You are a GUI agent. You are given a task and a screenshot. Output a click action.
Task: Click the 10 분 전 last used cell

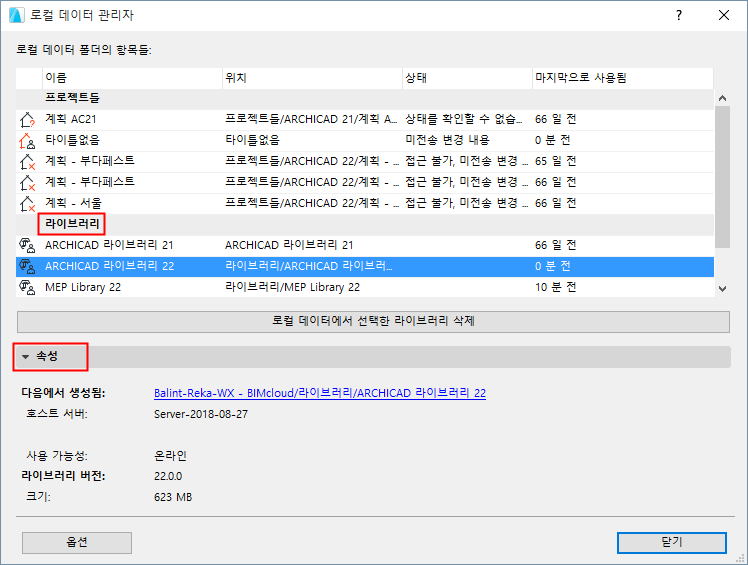pos(555,287)
